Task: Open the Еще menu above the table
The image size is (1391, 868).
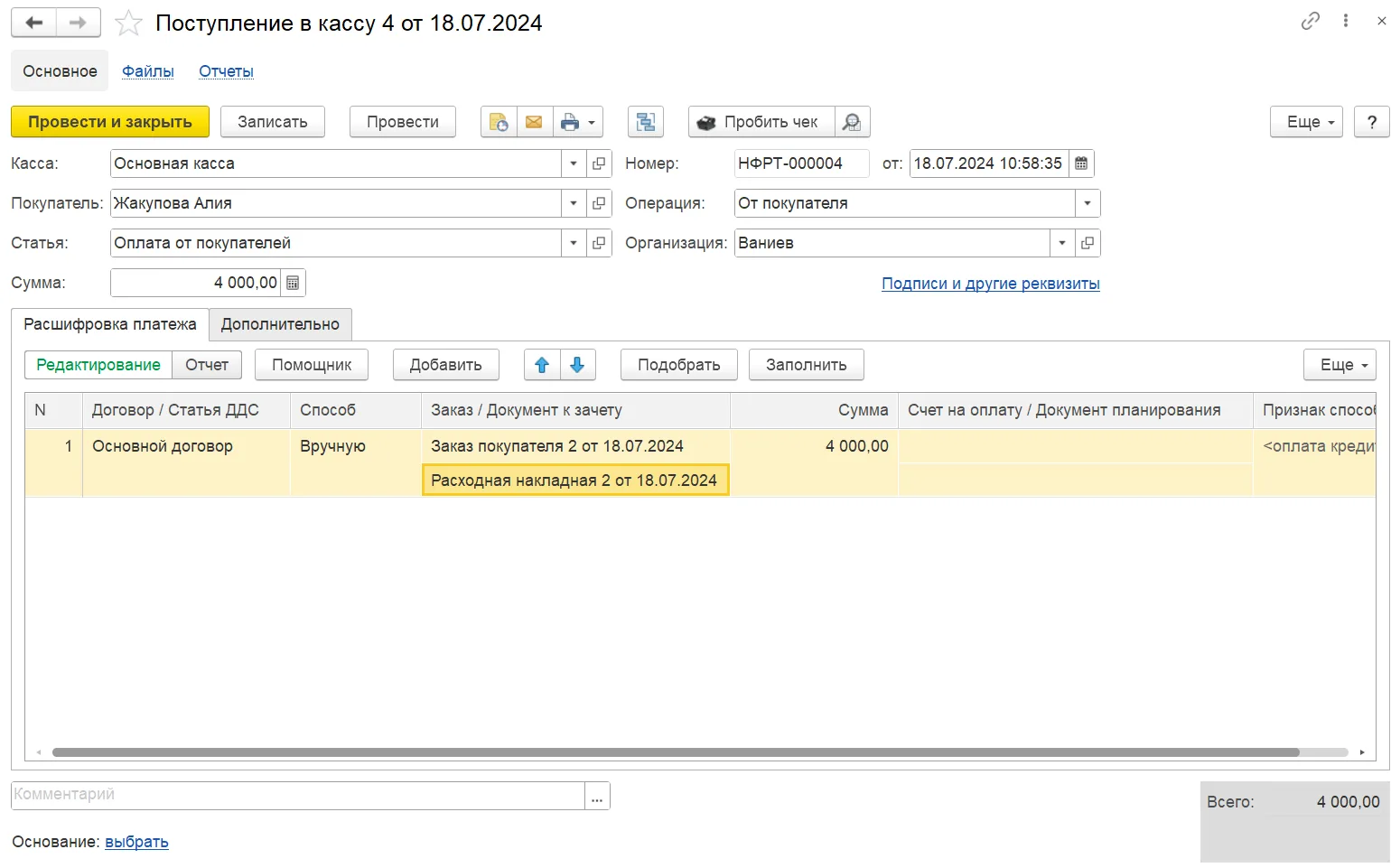Action: click(x=1340, y=365)
